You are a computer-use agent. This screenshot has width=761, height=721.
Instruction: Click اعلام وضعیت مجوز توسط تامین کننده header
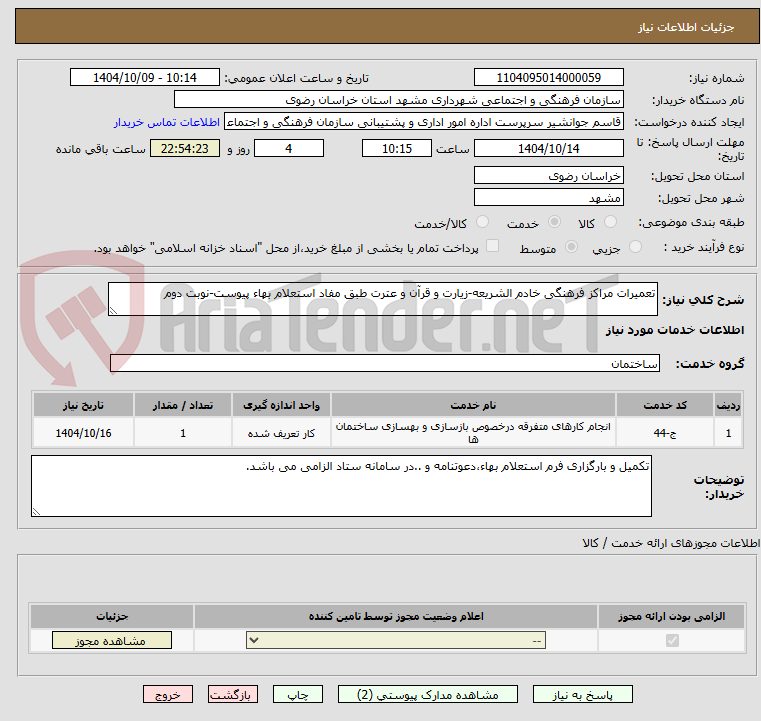[x=396, y=616]
